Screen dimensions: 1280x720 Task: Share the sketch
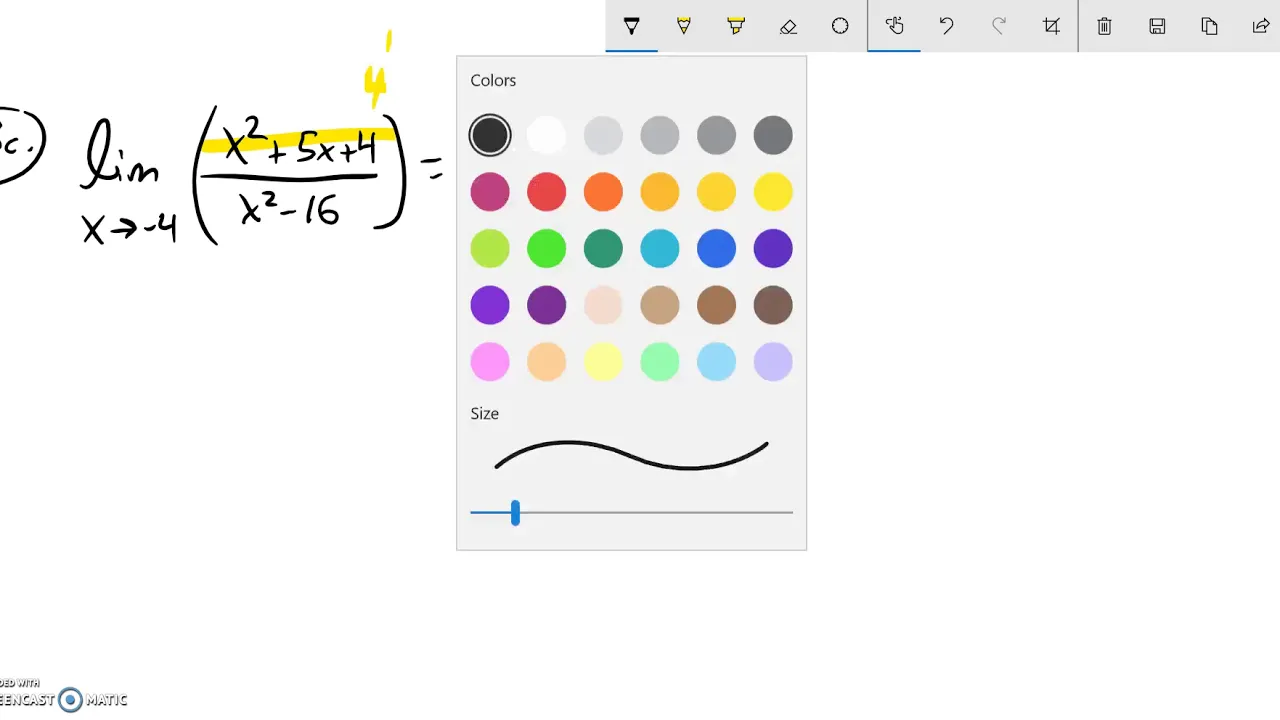coord(1261,26)
